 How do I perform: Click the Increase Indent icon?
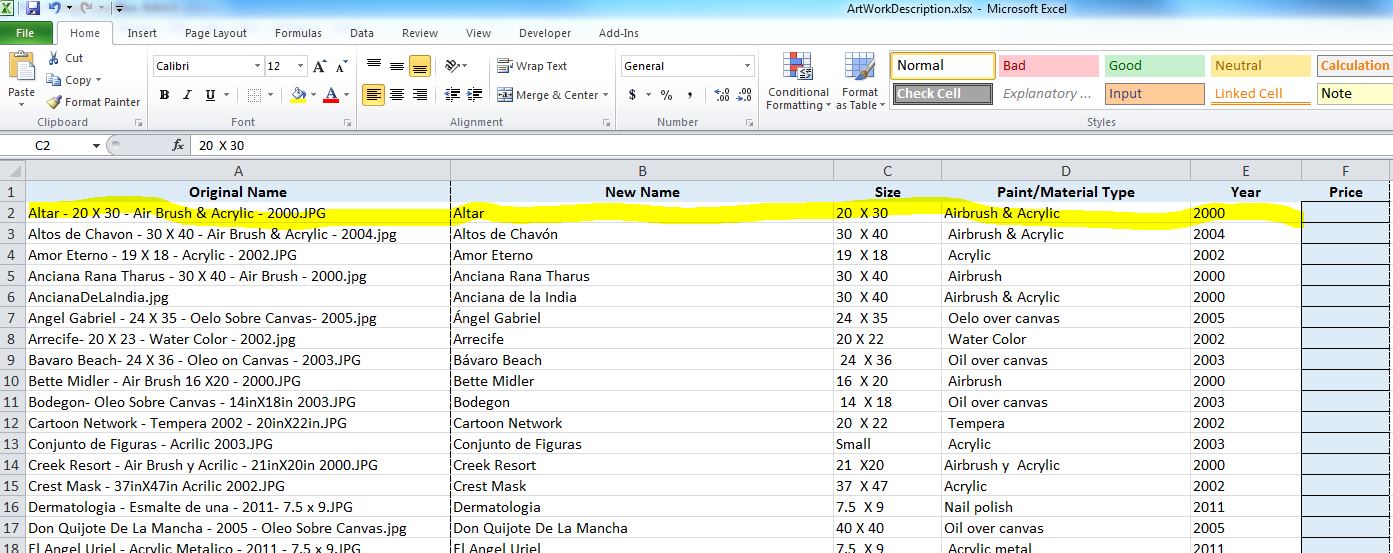pos(476,95)
